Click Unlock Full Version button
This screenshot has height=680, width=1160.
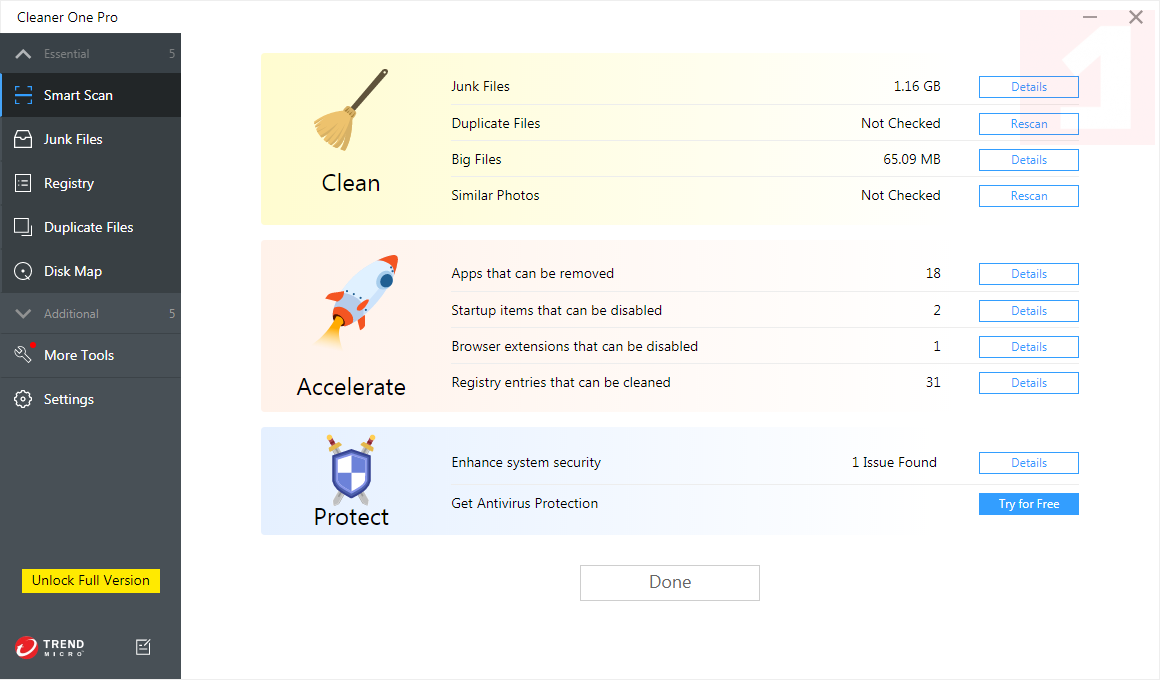point(90,581)
